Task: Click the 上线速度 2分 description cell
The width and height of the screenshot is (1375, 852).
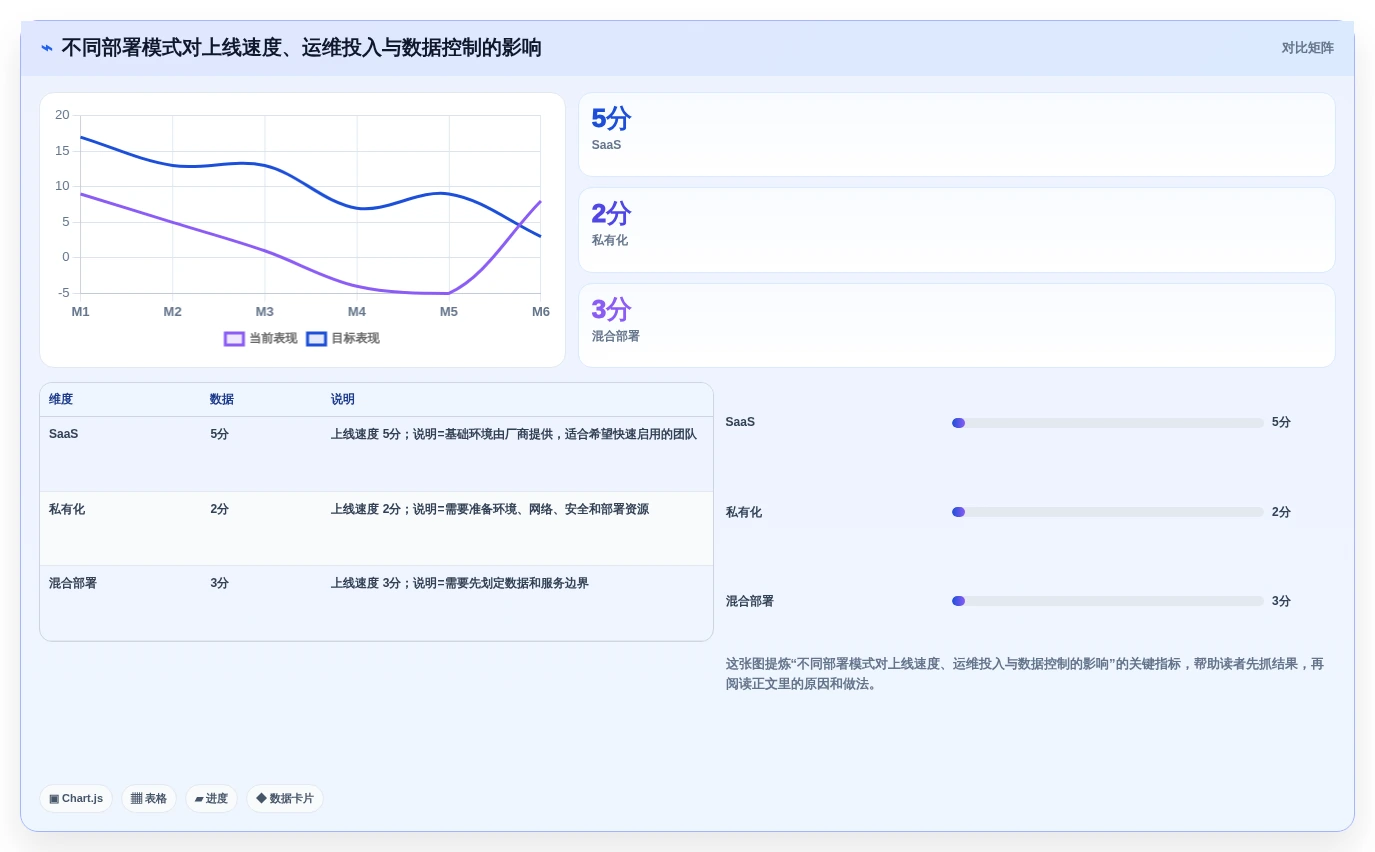Action: tap(490, 509)
